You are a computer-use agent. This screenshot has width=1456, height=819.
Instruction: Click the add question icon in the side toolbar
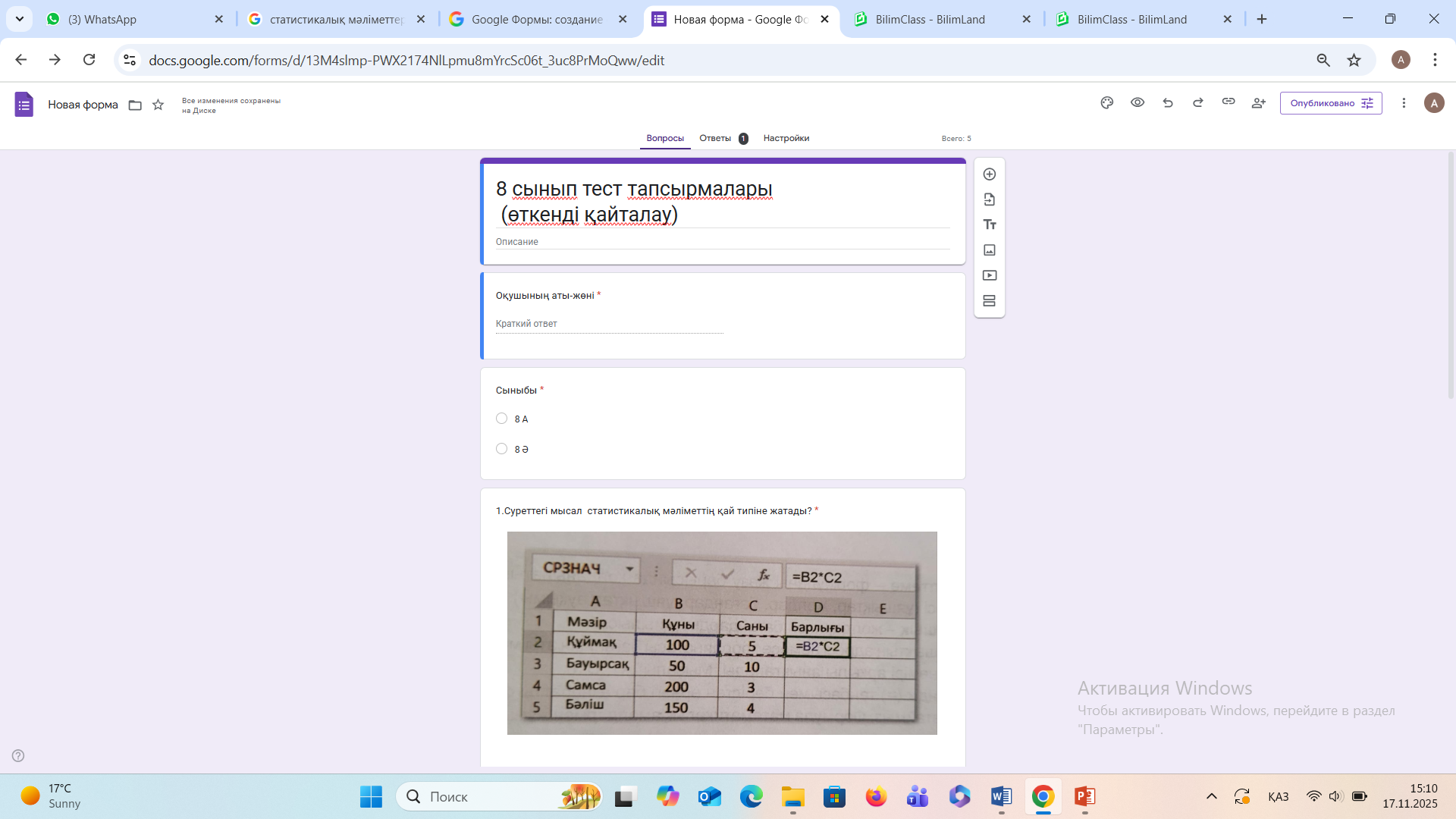[990, 174]
